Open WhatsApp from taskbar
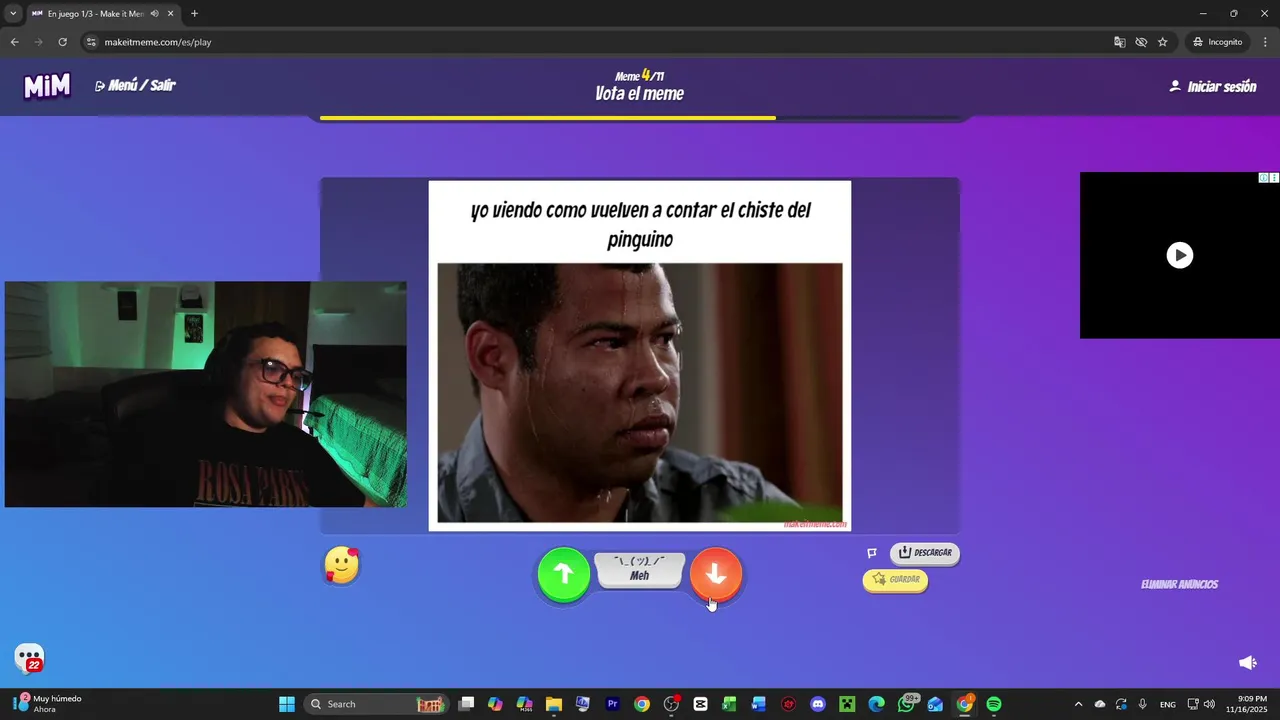The width and height of the screenshot is (1280, 720). 906,704
